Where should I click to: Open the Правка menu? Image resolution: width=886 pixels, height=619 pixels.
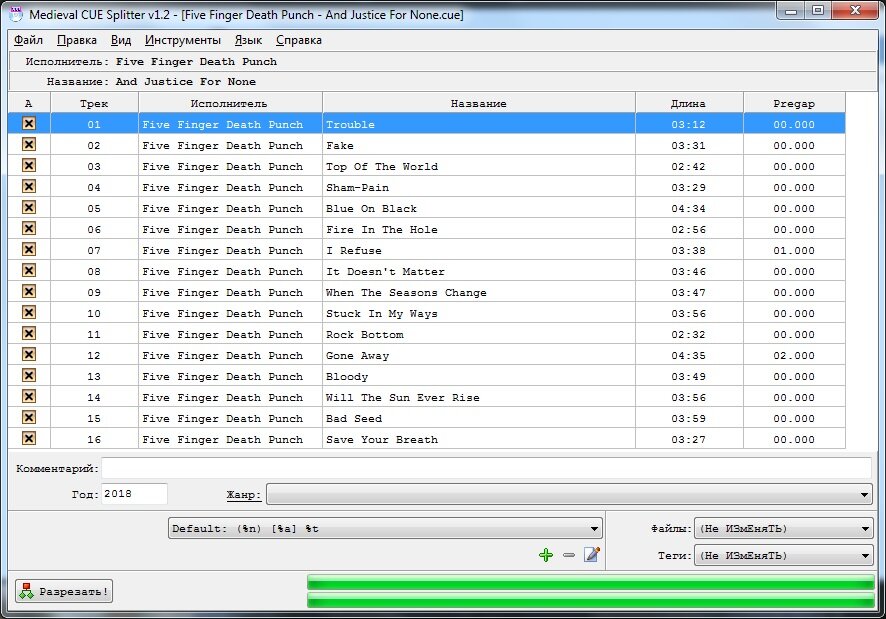pos(77,40)
